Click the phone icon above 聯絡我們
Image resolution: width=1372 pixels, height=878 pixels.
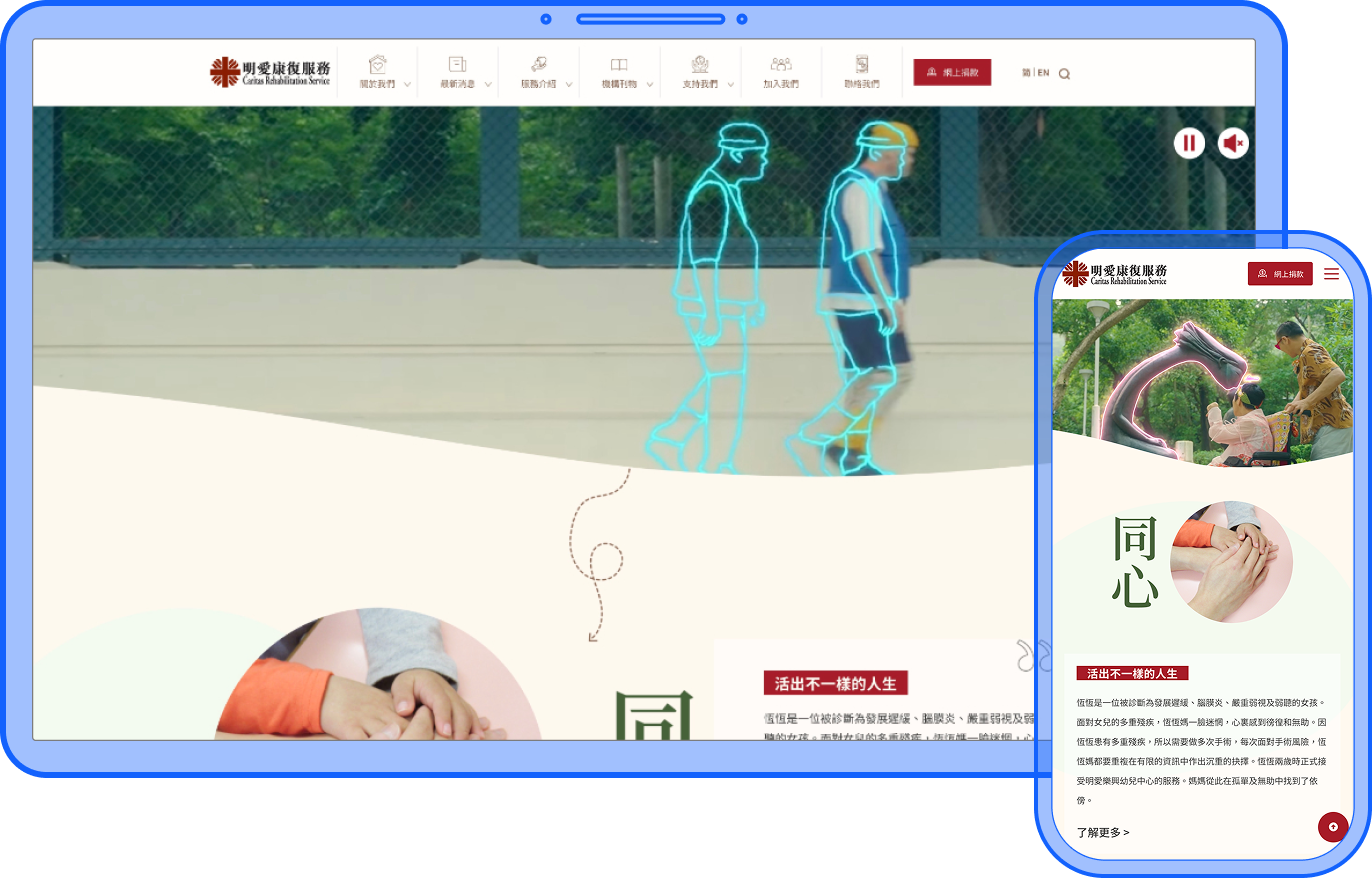pos(861,64)
